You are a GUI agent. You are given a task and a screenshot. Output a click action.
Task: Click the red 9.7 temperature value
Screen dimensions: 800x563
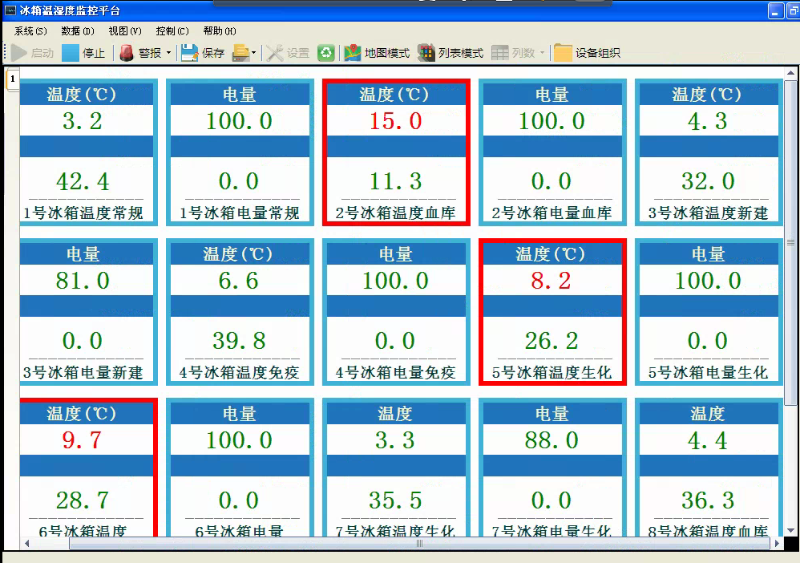click(82, 440)
